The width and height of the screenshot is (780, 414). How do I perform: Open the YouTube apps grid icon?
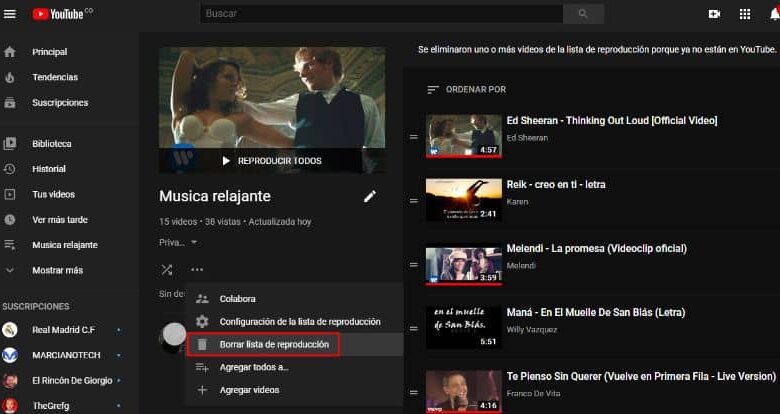(x=745, y=14)
